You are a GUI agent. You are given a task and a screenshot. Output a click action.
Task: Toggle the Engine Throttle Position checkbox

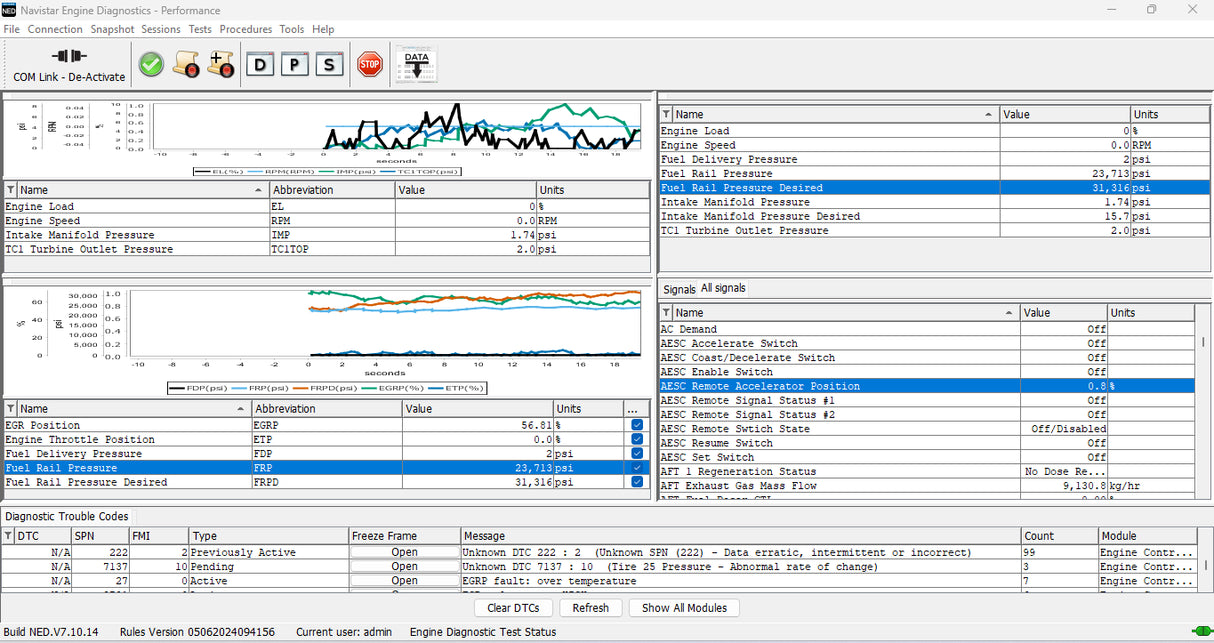point(637,439)
